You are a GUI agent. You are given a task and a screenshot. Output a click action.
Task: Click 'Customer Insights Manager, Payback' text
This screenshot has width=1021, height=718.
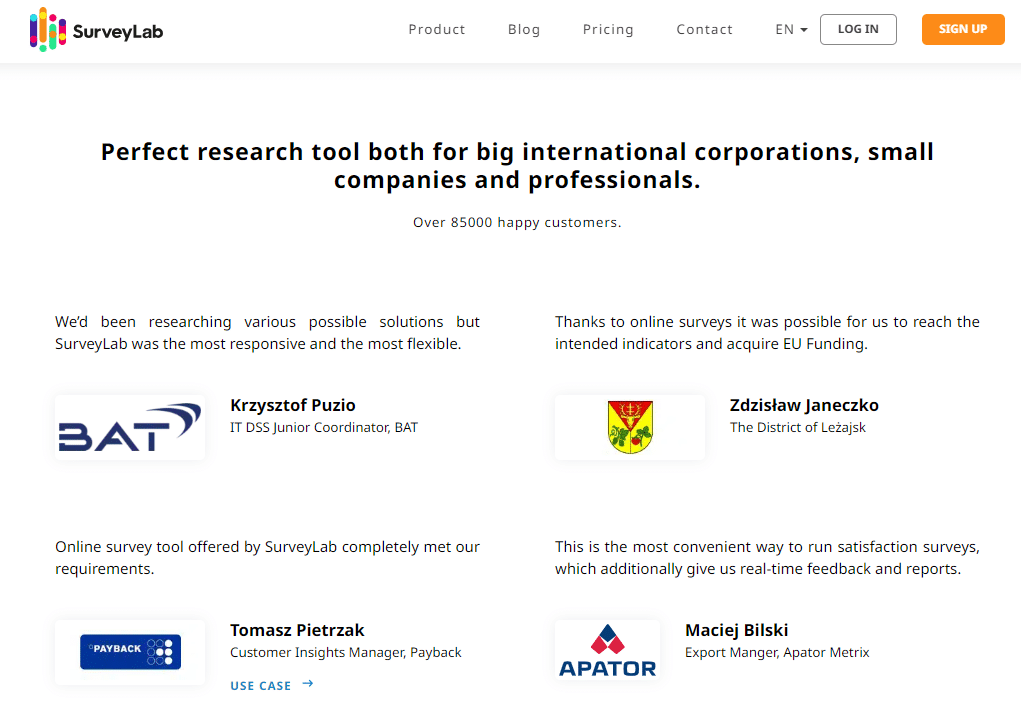tap(346, 653)
